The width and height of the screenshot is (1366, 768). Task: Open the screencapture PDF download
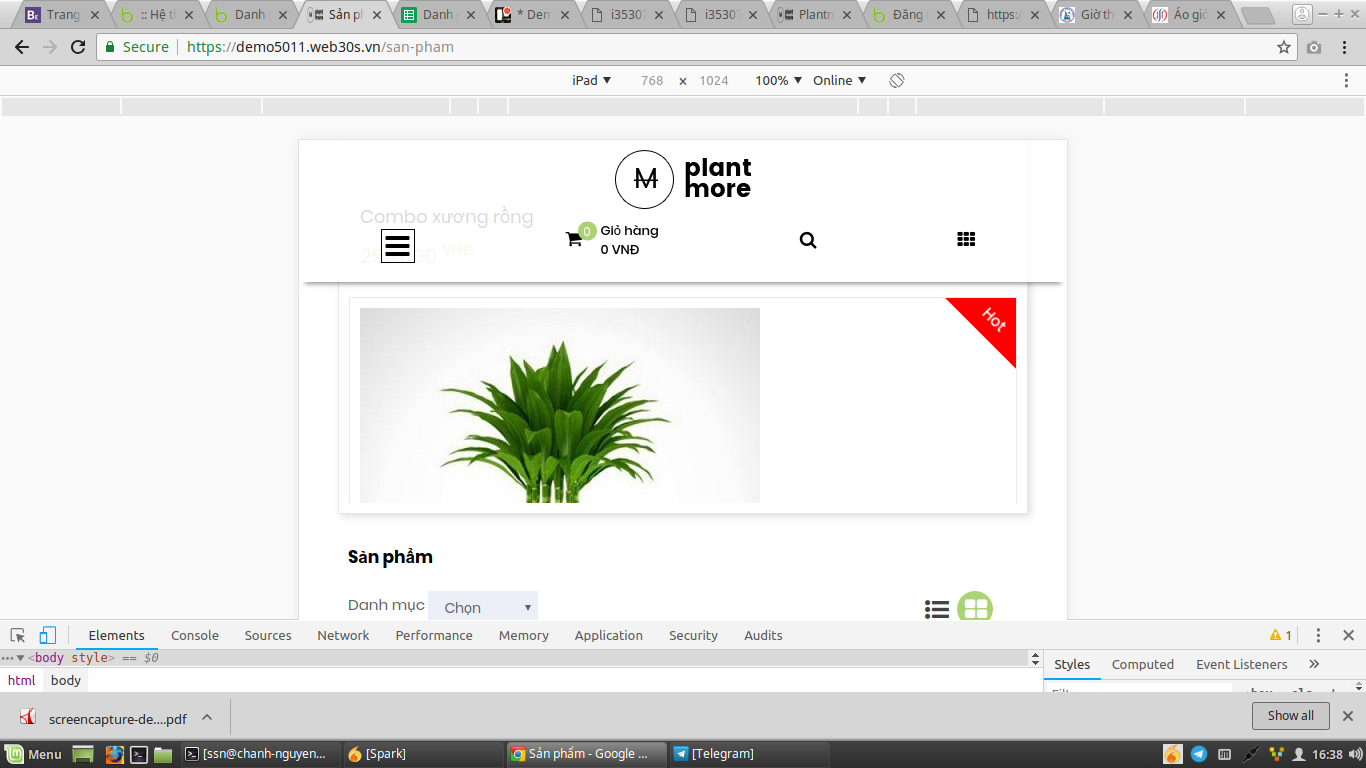(x=105, y=717)
